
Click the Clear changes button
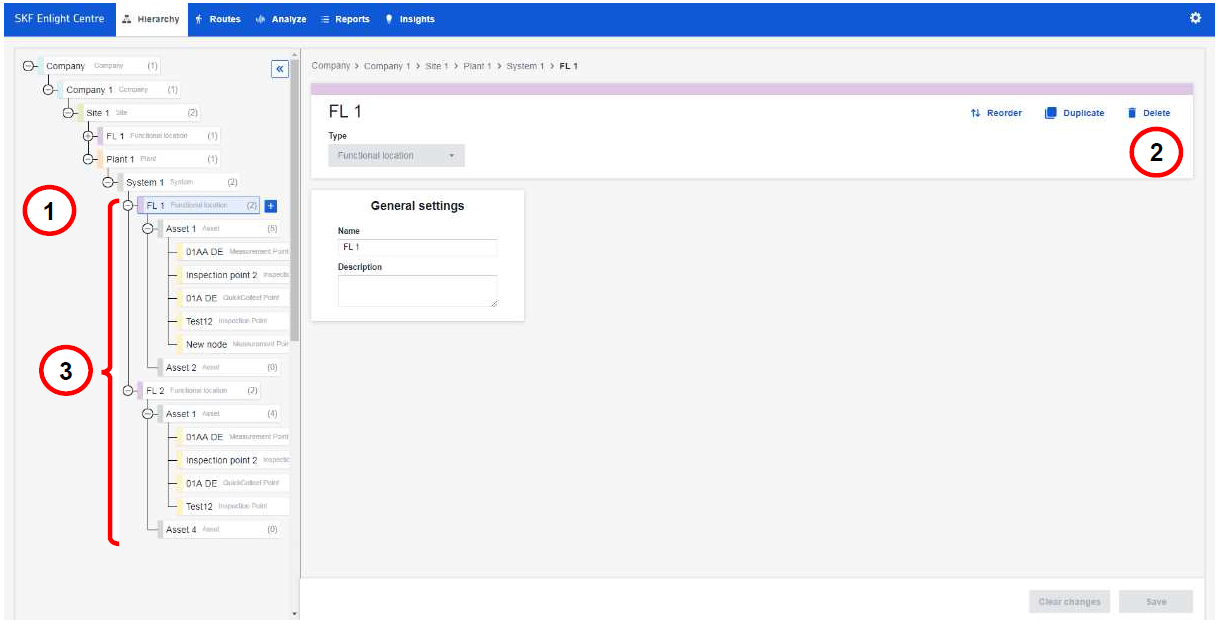[x=1069, y=602]
